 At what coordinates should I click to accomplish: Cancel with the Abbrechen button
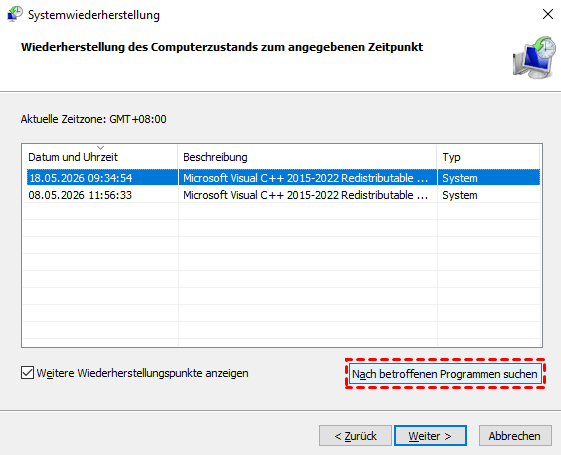pyautogui.click(x=515, y=436)
